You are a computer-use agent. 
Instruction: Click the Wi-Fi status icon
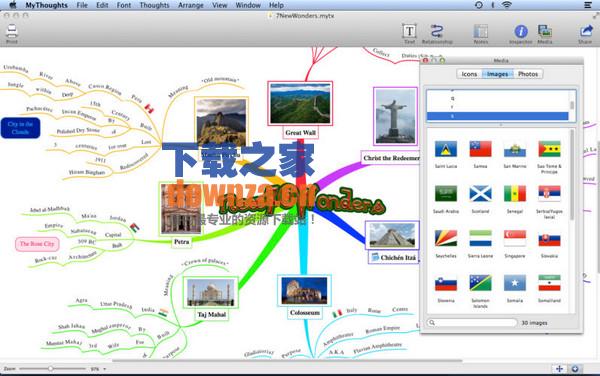pos(507,5)
